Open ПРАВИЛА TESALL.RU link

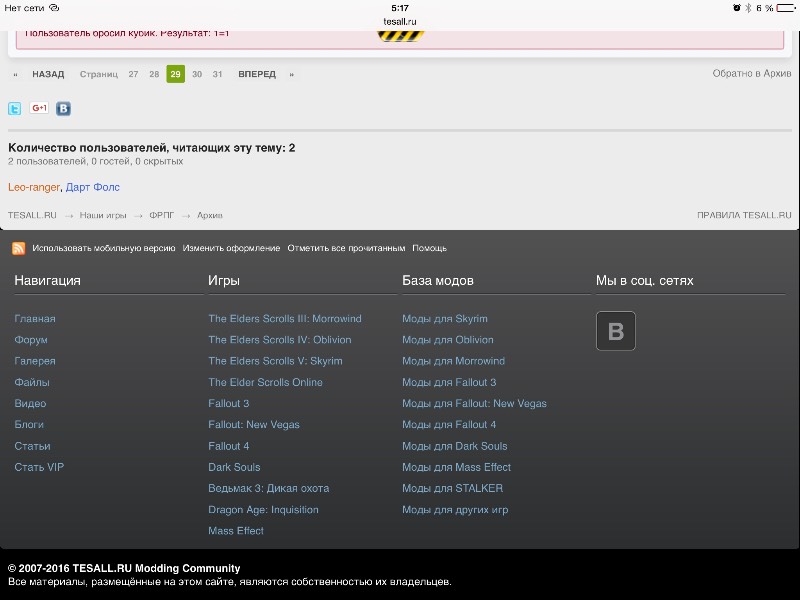pyautogui.click(x=744, y=215)
